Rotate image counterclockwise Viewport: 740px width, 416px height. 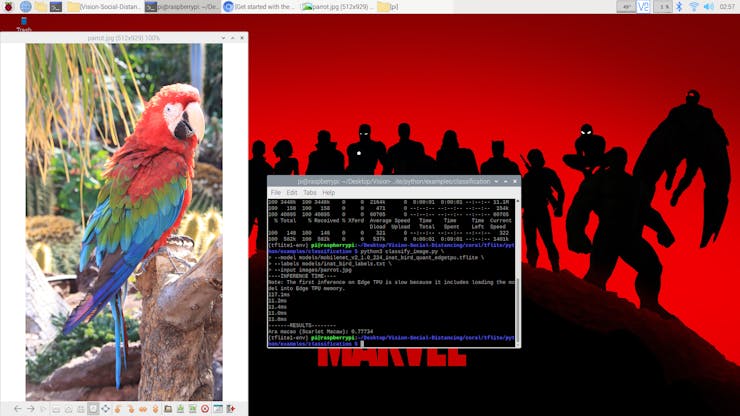click(118, 408)
